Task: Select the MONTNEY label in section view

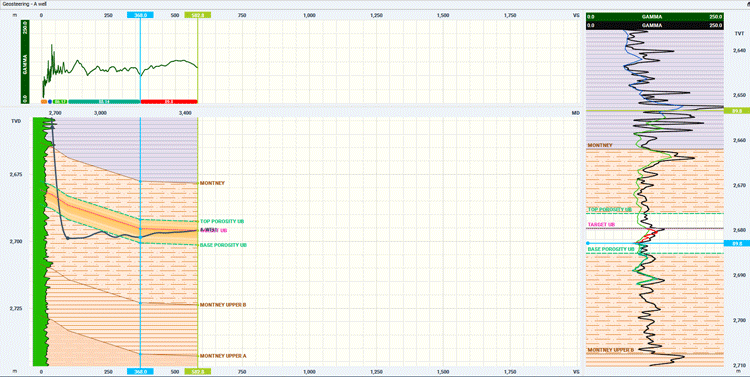Action: [x=212, y=183]
